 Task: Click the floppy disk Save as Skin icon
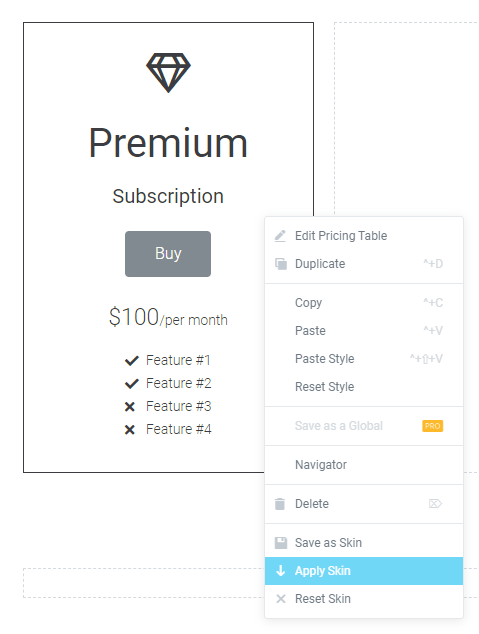[281, 543]
